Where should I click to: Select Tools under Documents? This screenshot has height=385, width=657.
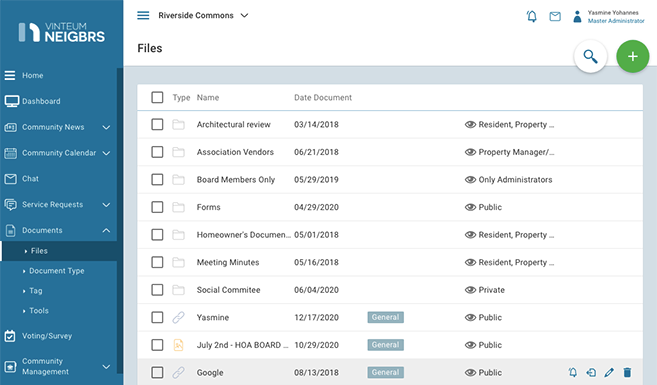pos(39,311)
